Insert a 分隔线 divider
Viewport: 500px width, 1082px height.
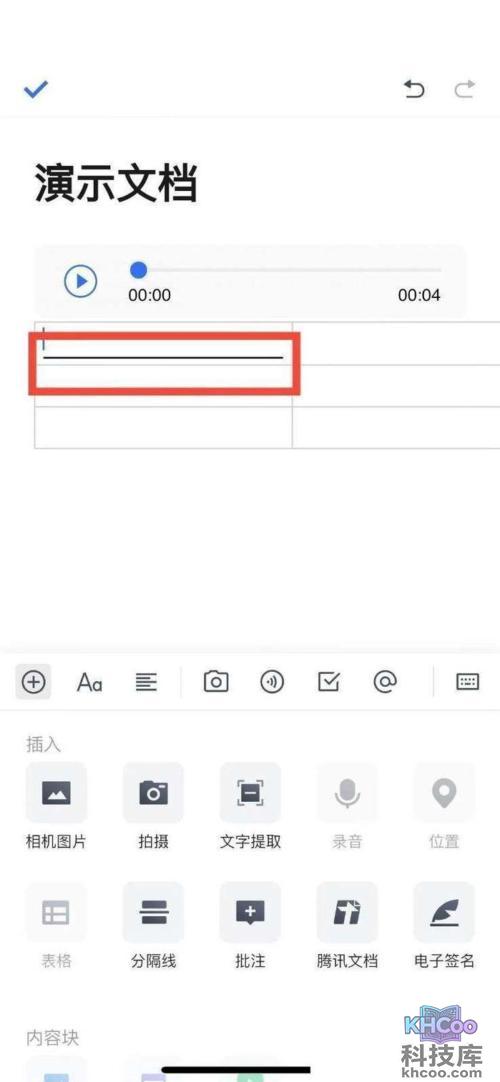[153, 925]
